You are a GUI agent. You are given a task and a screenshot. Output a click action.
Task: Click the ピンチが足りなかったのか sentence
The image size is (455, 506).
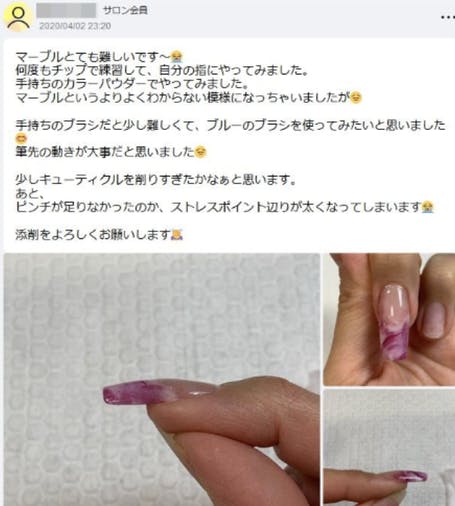tap(218, 207)
